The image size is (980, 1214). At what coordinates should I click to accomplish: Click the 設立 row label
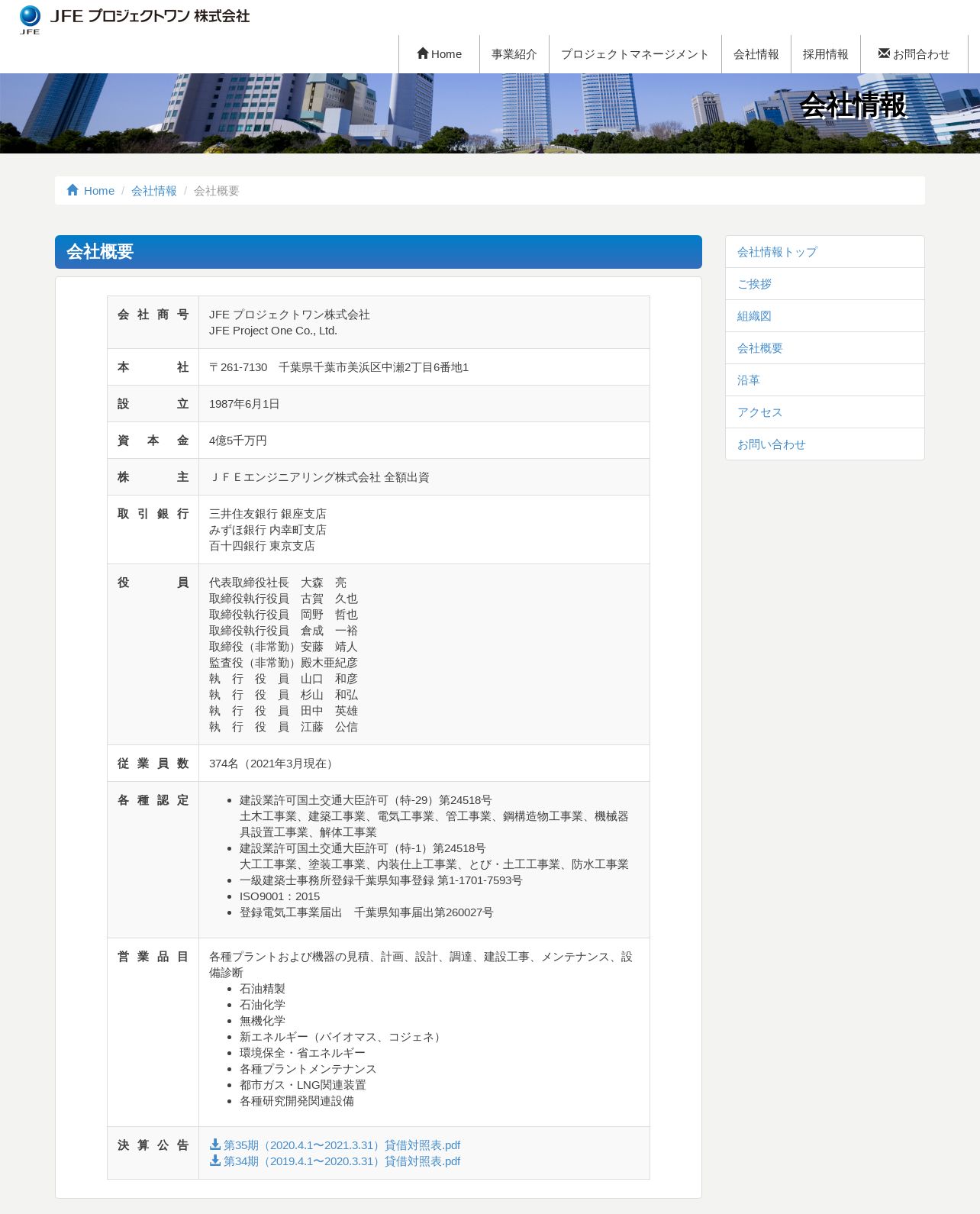(x=153, y=404)
